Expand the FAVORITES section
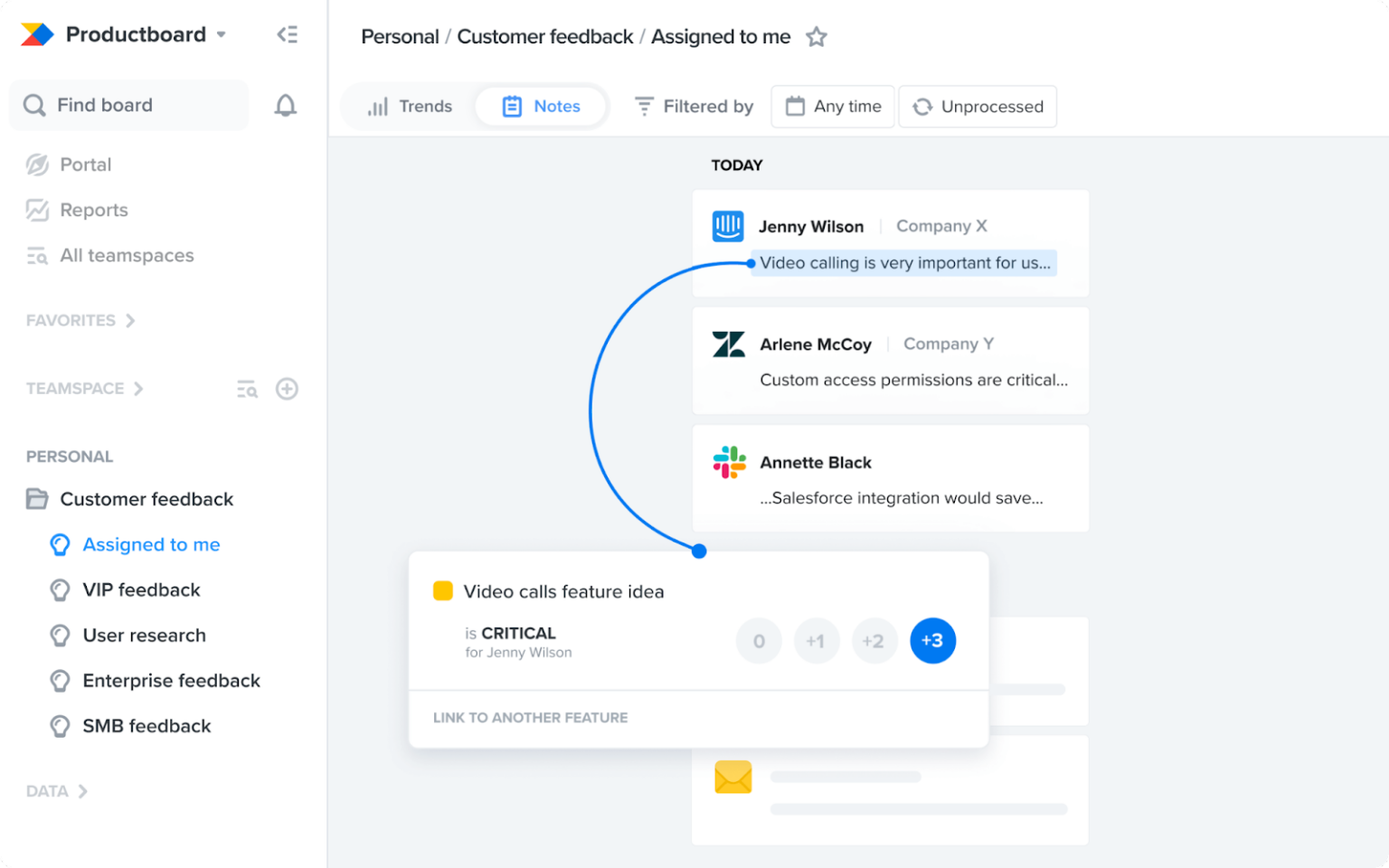 click(130, 320)
